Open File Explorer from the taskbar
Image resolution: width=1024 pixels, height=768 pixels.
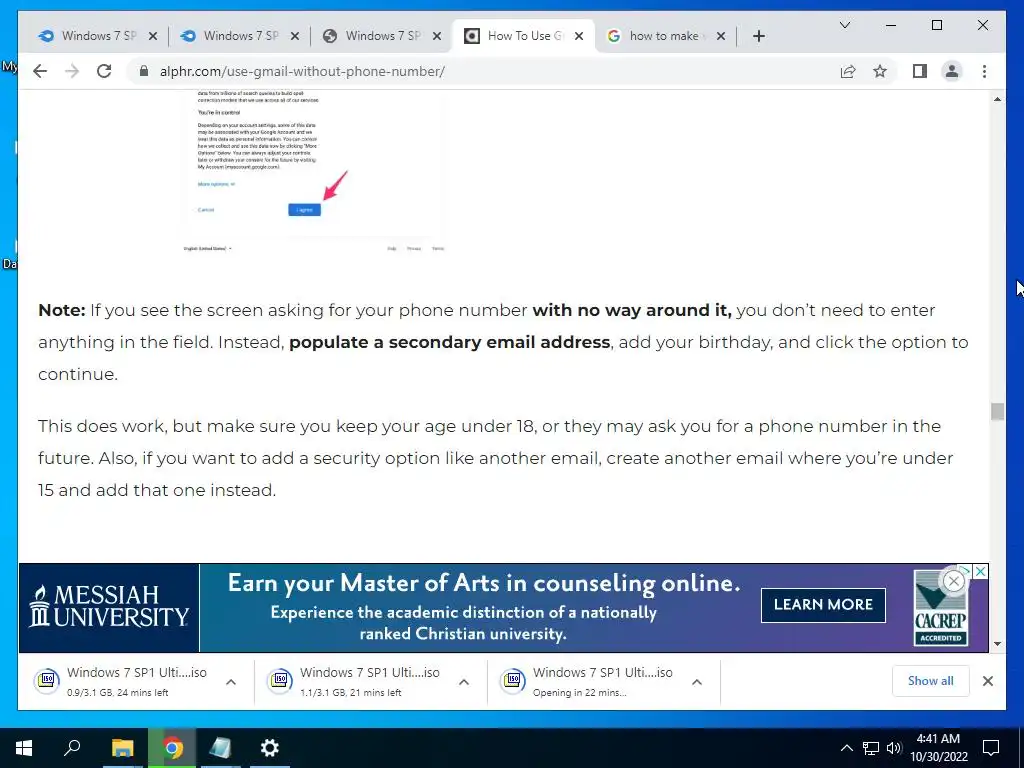[x=122, y=748]
